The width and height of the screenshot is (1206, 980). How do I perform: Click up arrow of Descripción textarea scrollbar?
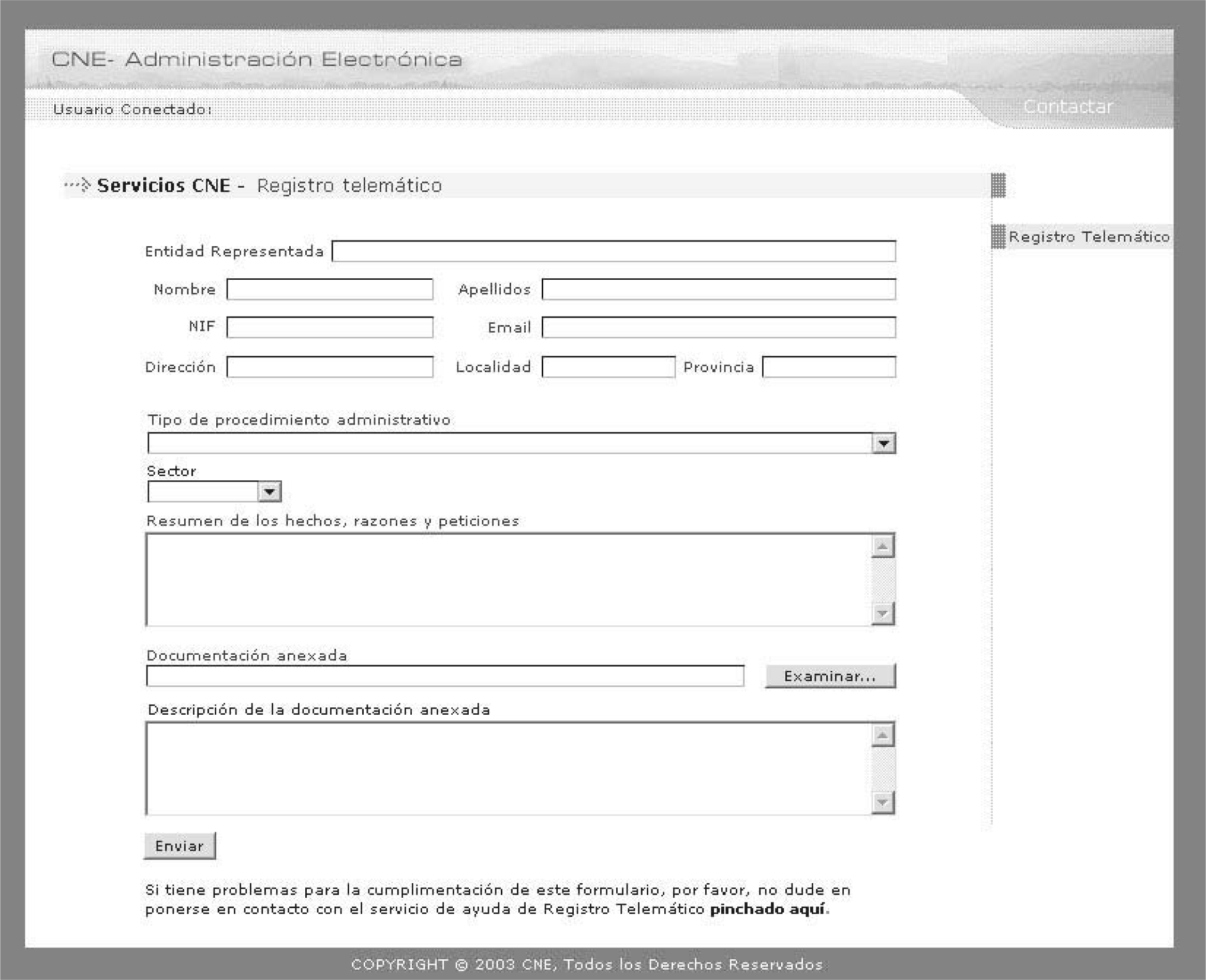pos(883,735)
